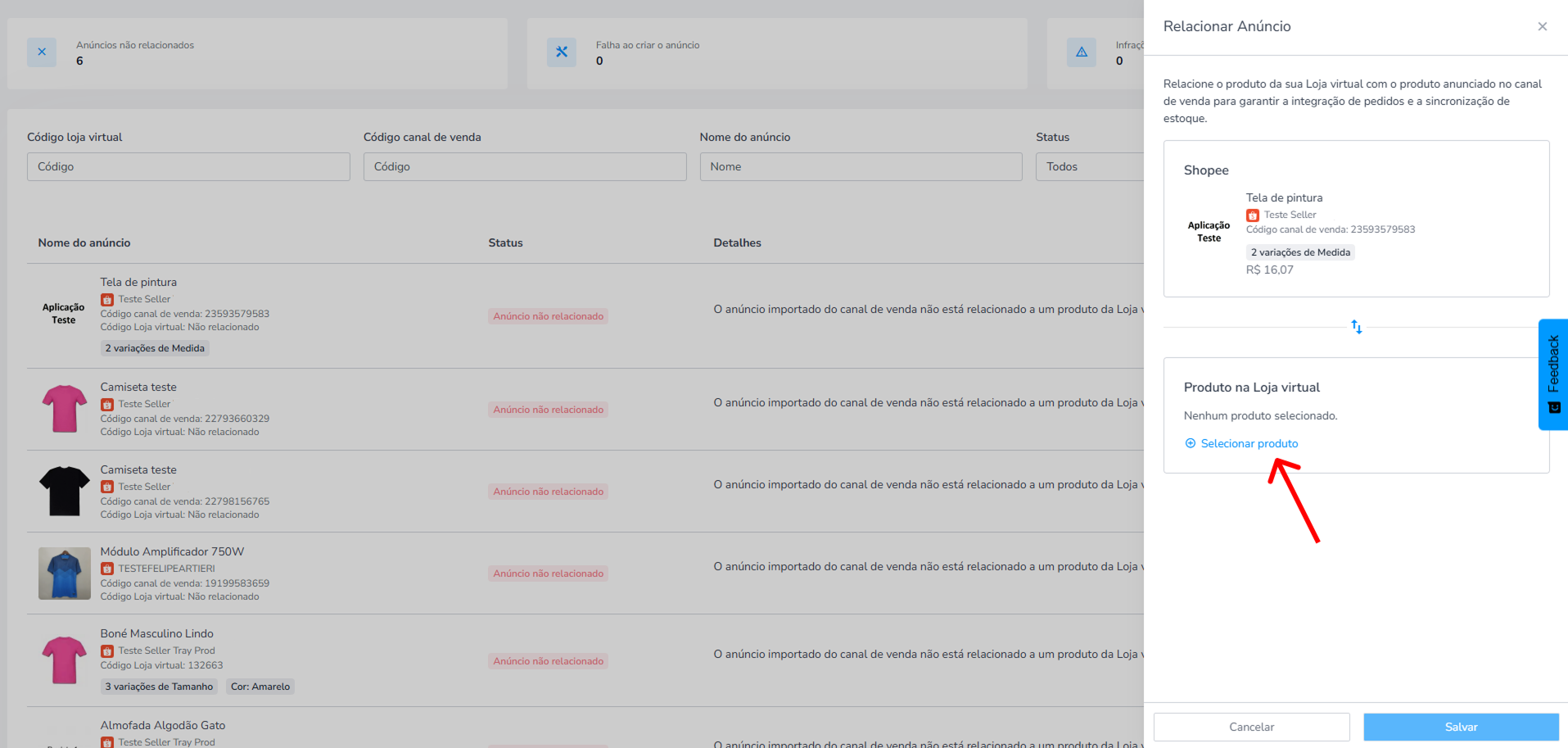Image resolution: width=1568 pixels, height=748 pixels.
Task: Click the black Camiseta teste thumbnail
Action: 65,491
